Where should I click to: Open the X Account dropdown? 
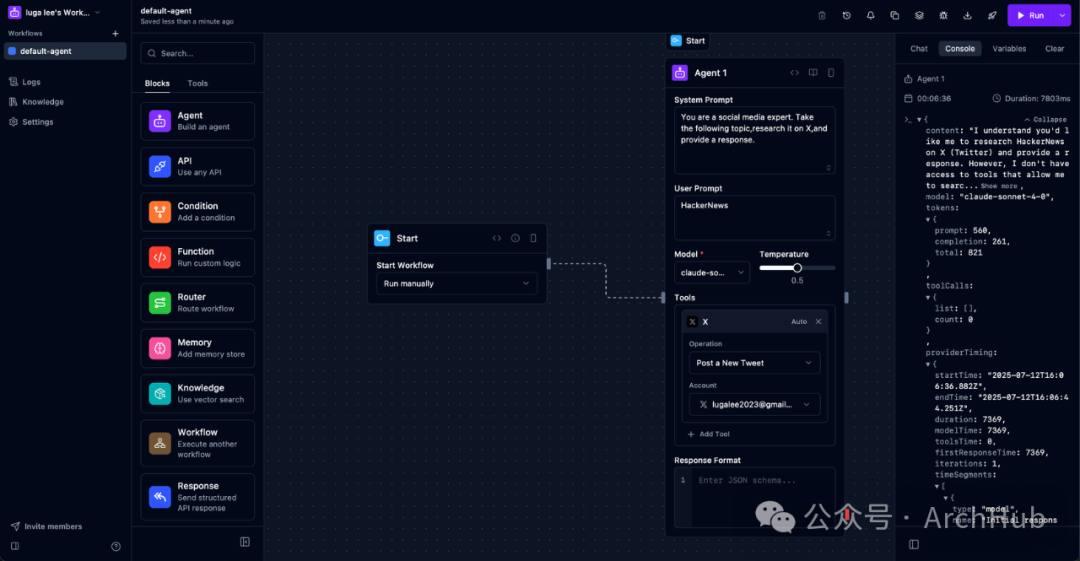click(x=754, y=405)
